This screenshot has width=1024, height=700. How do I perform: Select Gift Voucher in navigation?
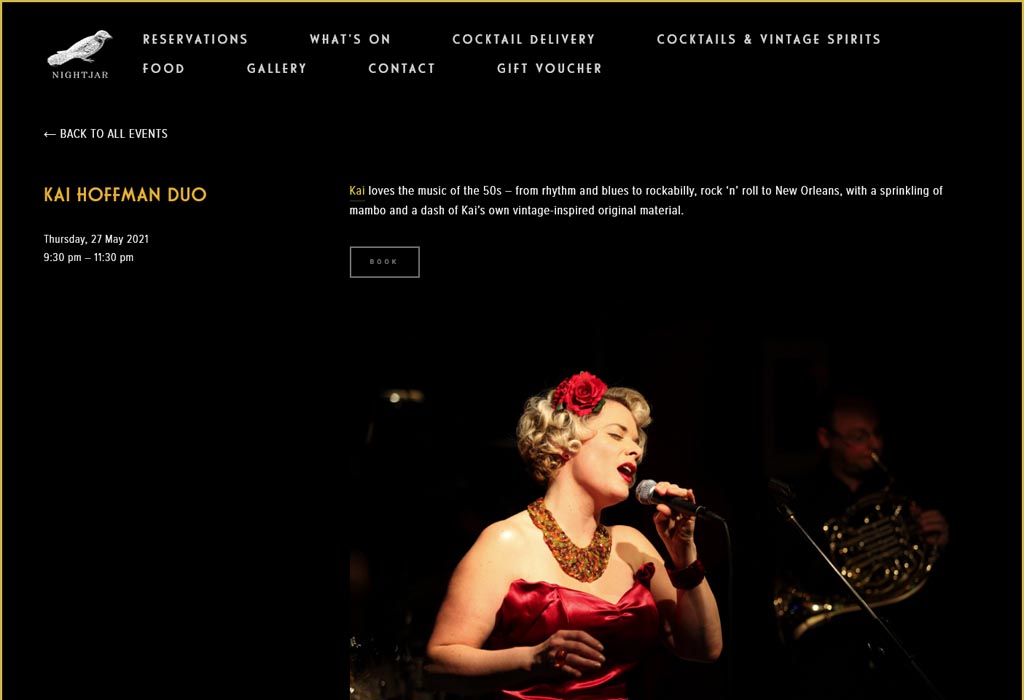click(x=549, y=69)
